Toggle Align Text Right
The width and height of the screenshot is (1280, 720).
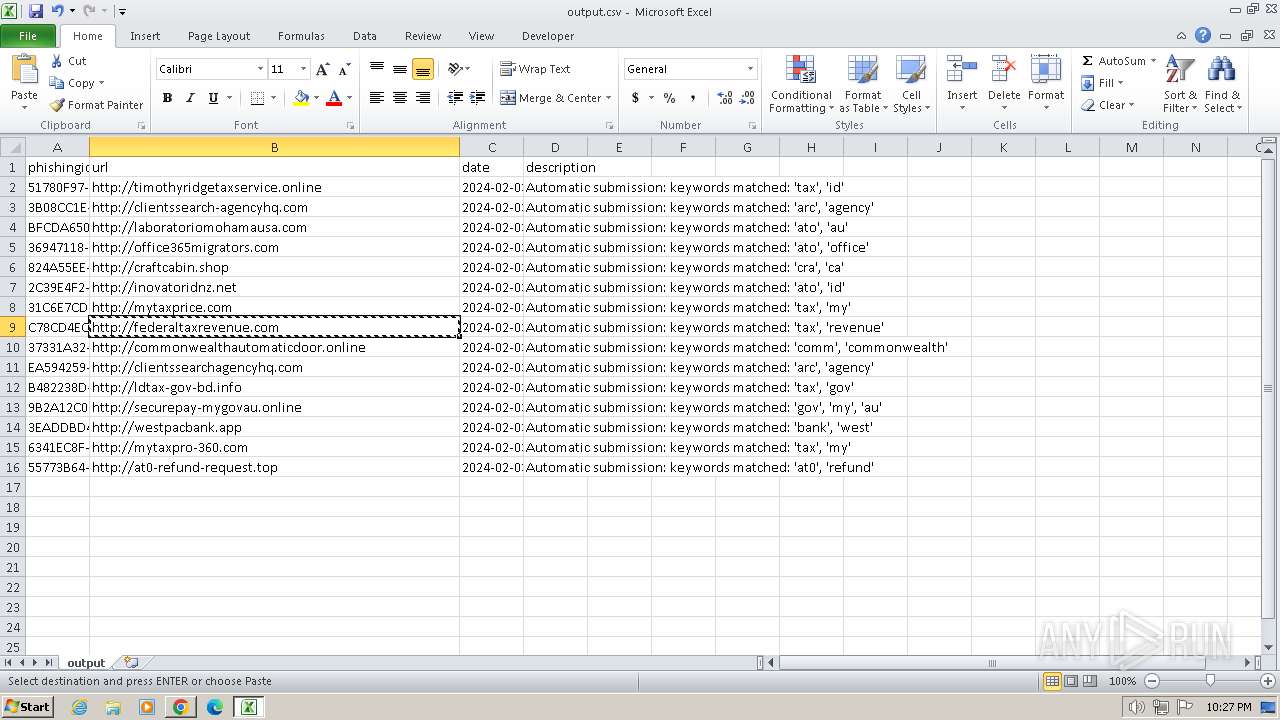click(423, 98)
